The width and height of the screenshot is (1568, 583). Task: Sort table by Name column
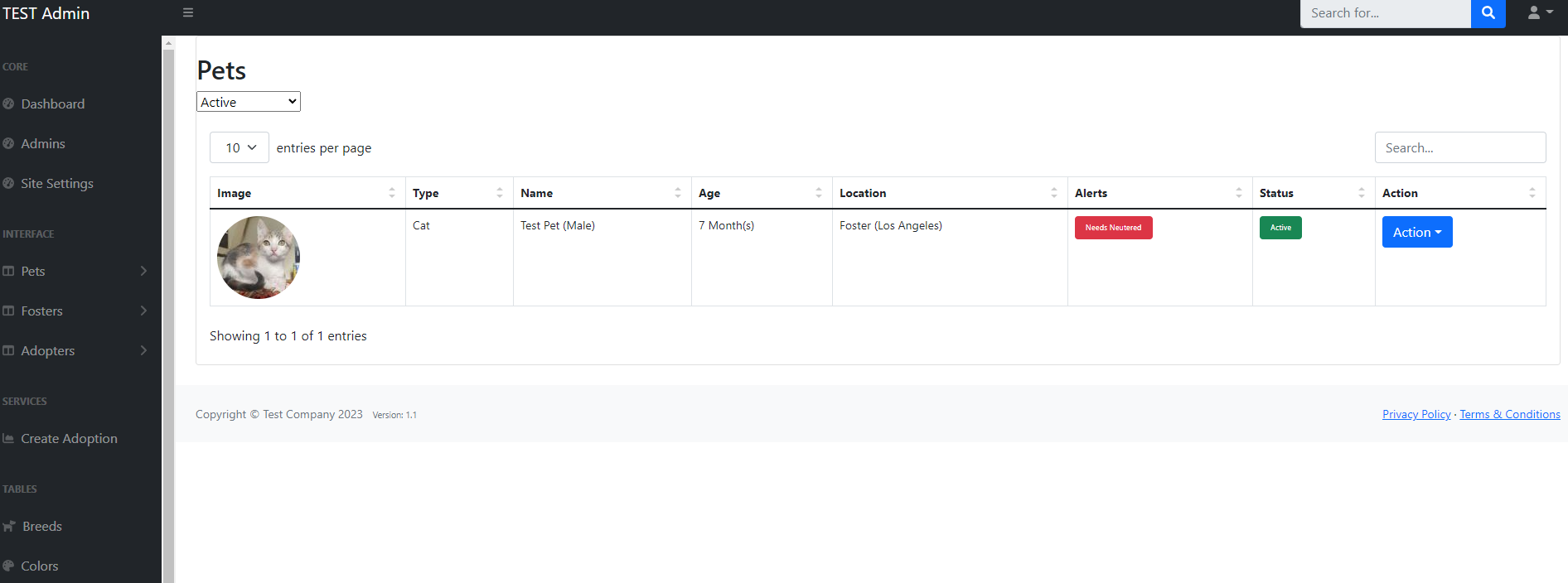601,193
